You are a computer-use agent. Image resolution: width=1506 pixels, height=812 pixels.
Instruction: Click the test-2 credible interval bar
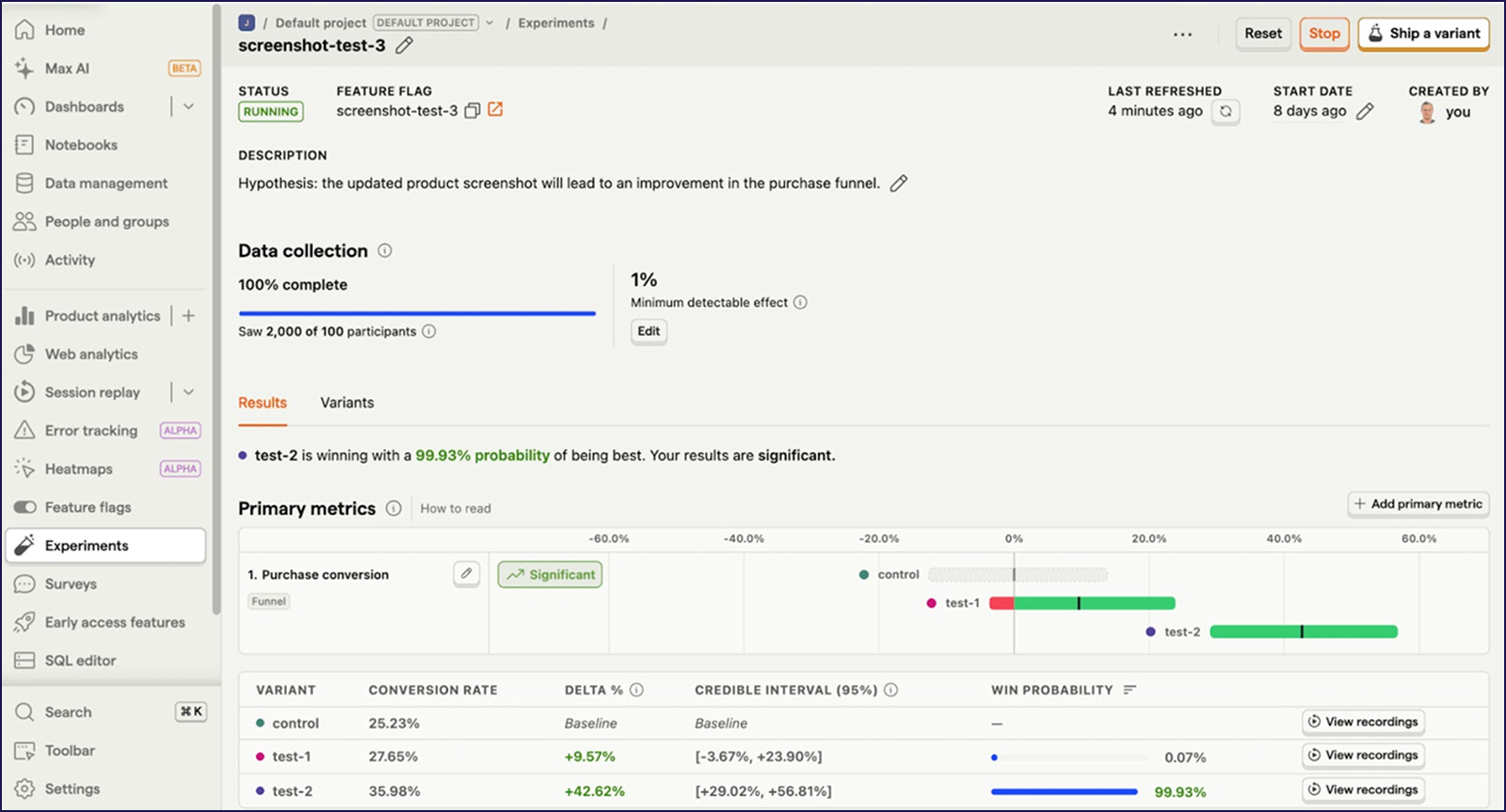pyautogui.click(x=1304, y=631)
